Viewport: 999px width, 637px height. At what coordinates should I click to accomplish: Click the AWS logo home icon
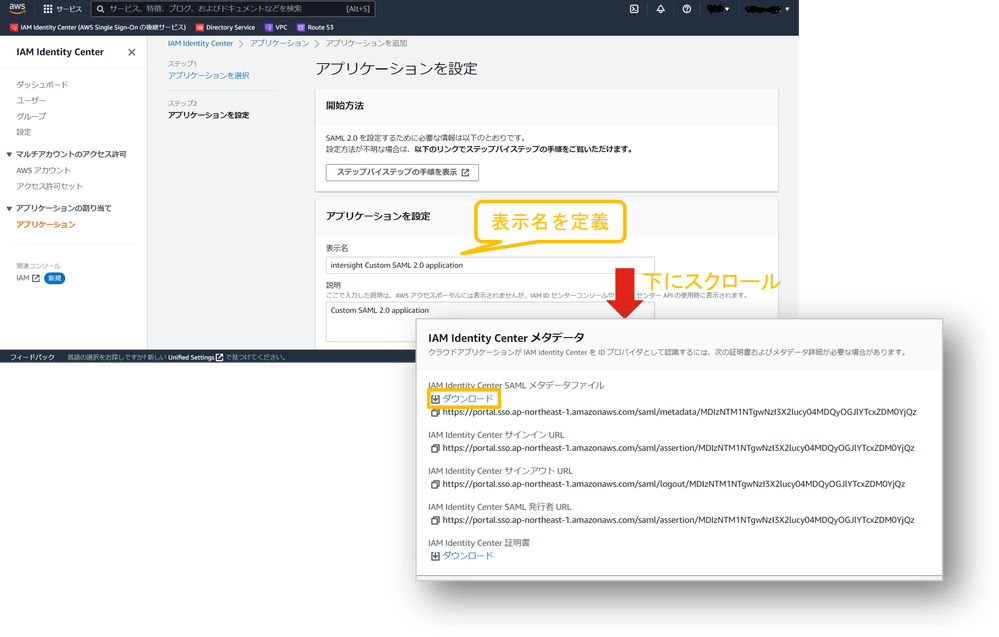point(17,8)
